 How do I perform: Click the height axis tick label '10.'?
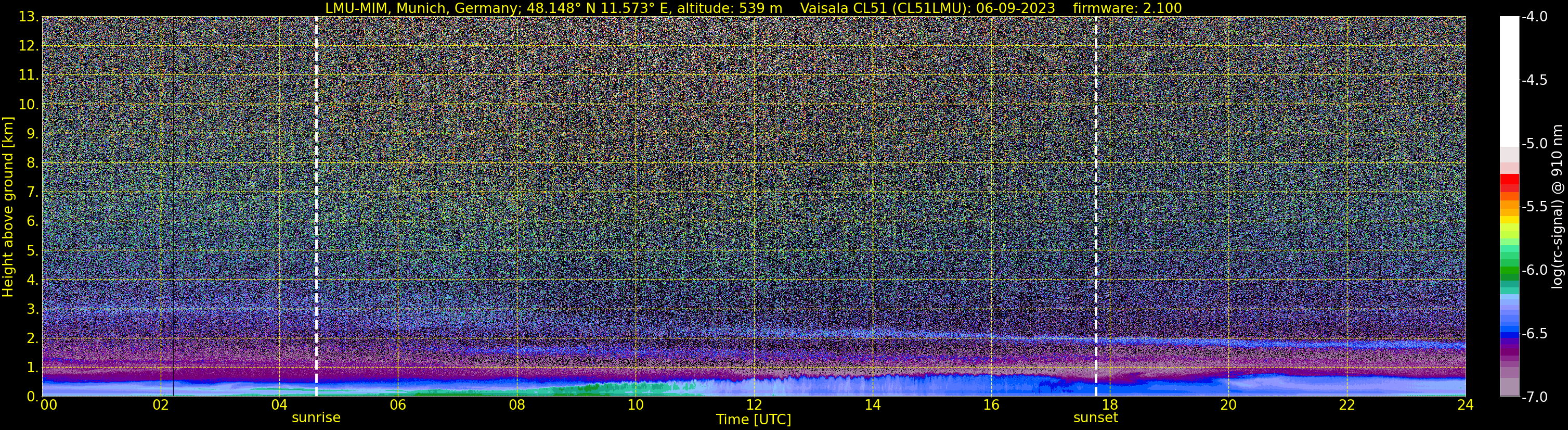click(x=29, y=105)
